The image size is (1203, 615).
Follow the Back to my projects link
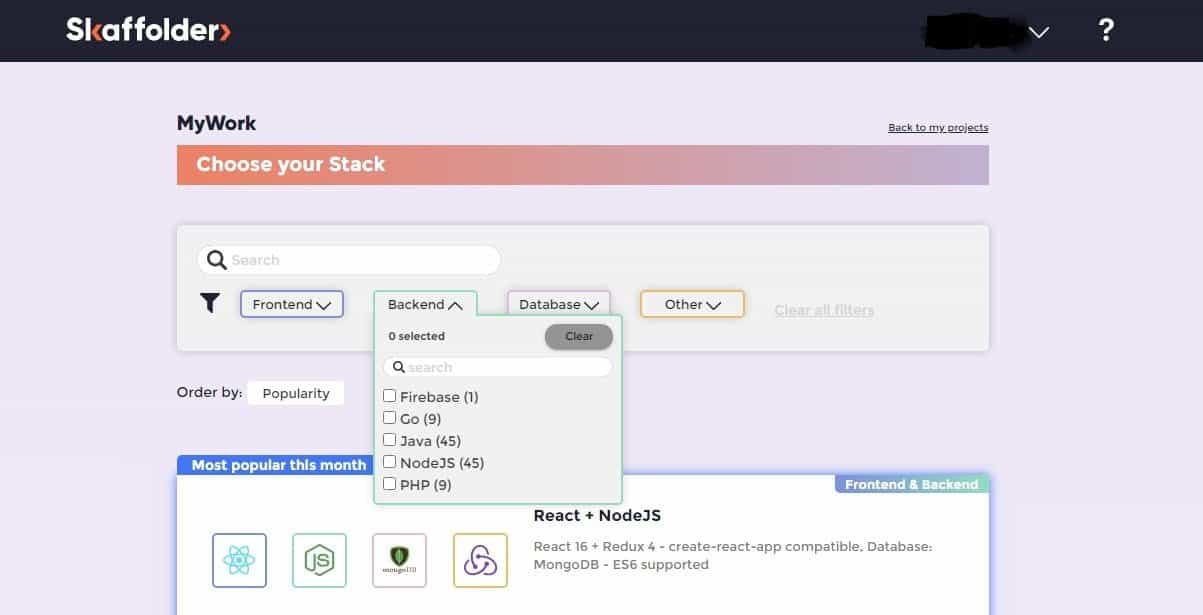coord(938,128)
